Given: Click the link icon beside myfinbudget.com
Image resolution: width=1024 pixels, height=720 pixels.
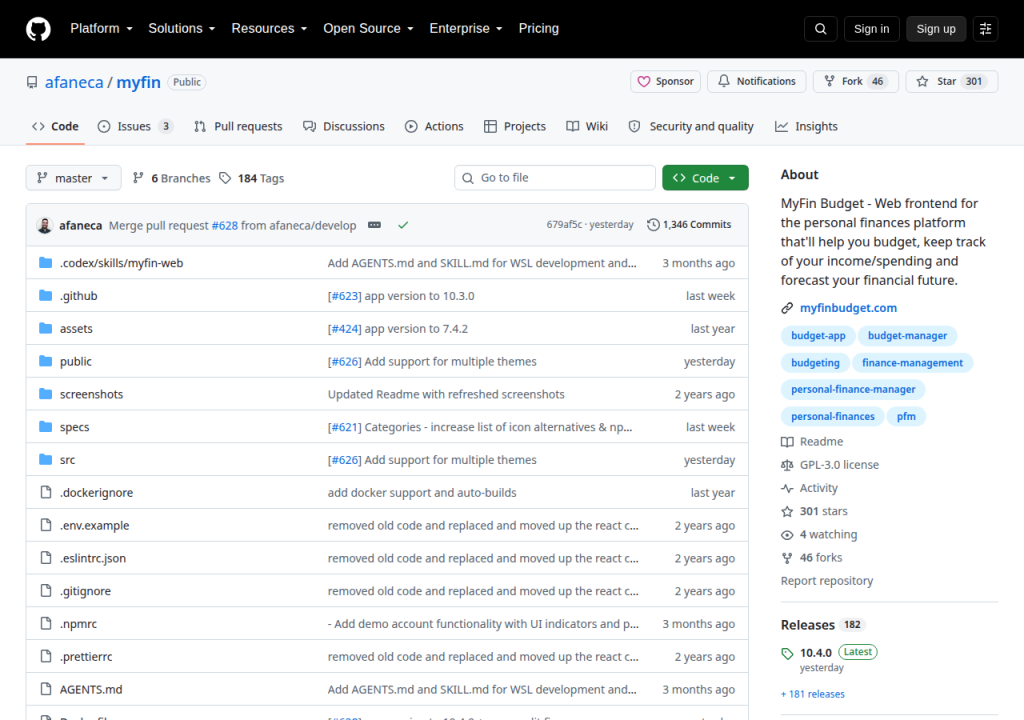Looking at the screenshot, I should tap(787, 308).
